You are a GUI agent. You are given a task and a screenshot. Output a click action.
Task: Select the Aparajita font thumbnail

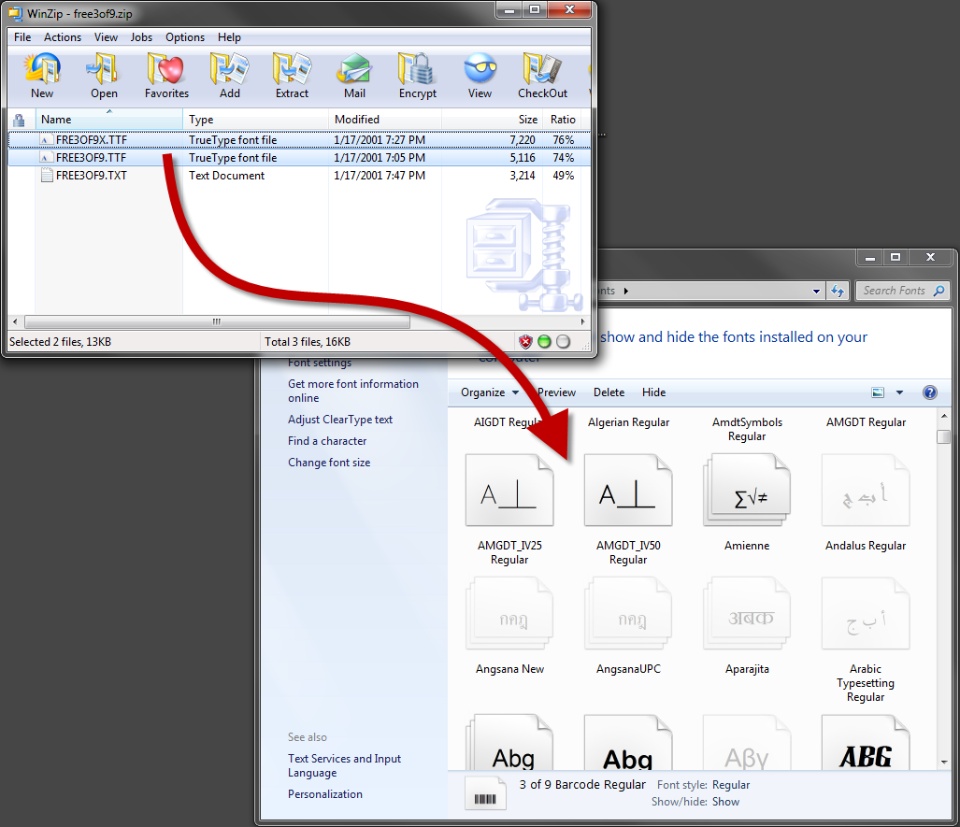pos(747,614)
